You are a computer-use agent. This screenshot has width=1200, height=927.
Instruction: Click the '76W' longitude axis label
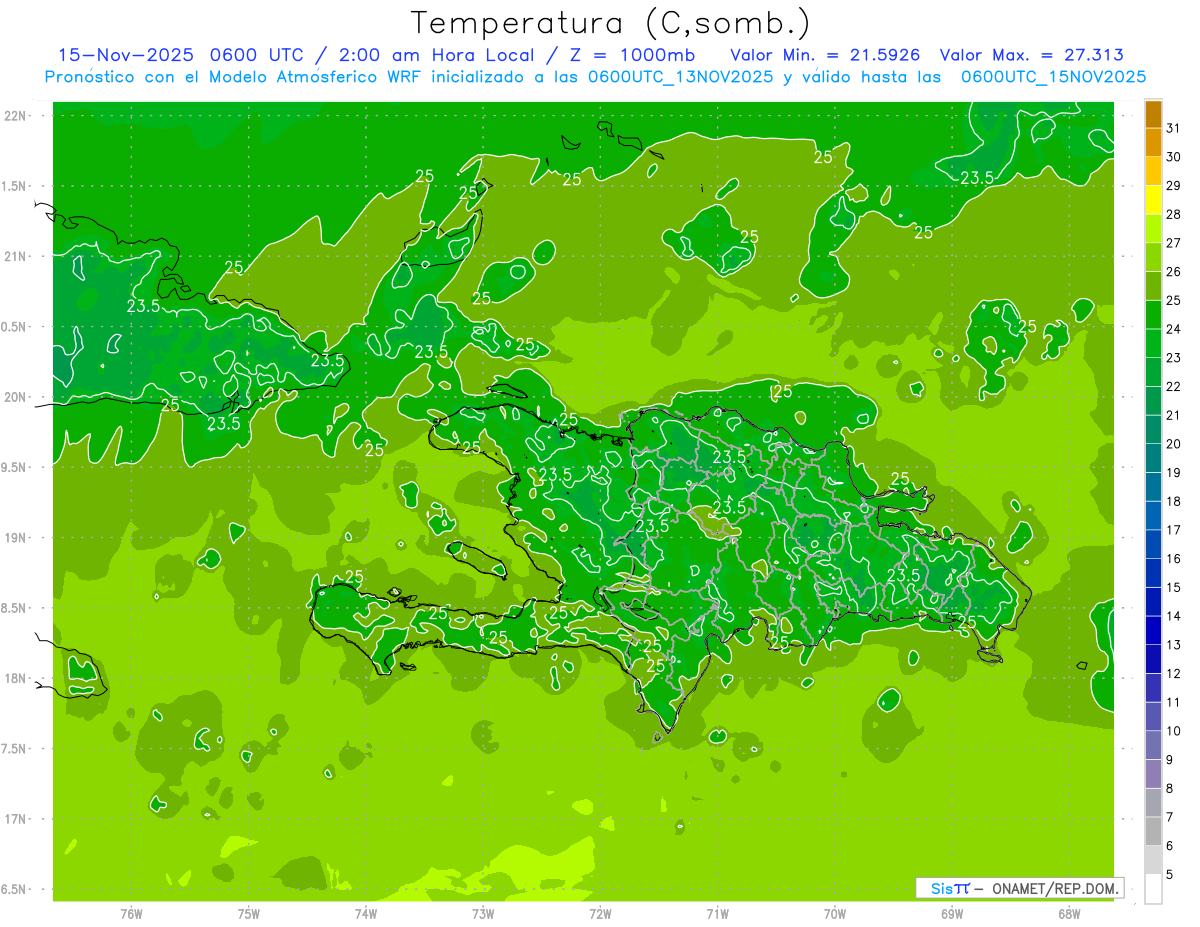coord(131,914)
